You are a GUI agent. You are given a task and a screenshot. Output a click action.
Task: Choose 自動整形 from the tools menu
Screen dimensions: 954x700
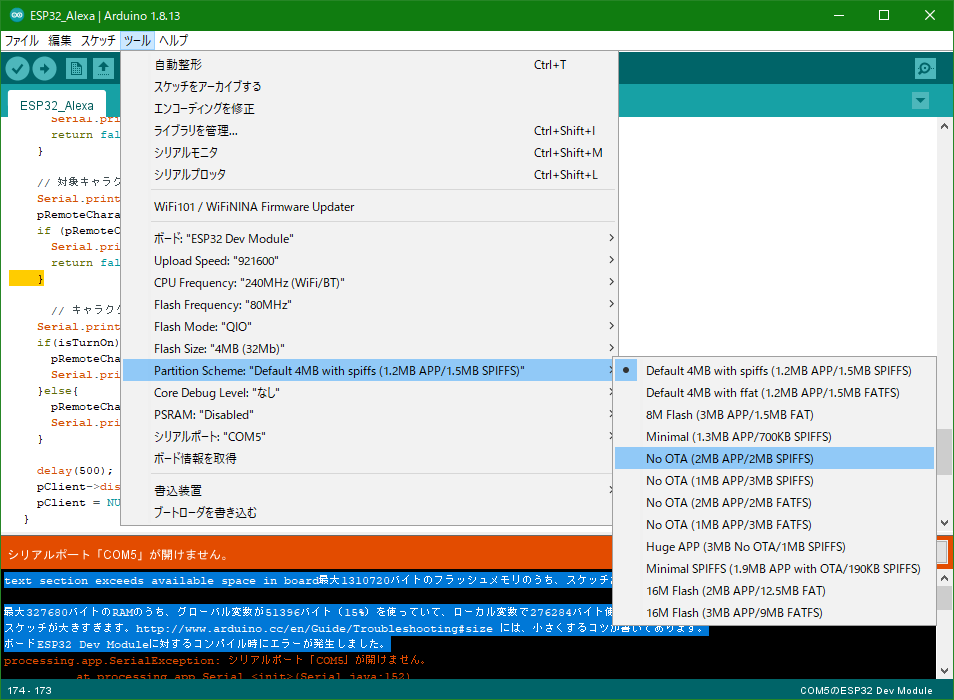370,64
